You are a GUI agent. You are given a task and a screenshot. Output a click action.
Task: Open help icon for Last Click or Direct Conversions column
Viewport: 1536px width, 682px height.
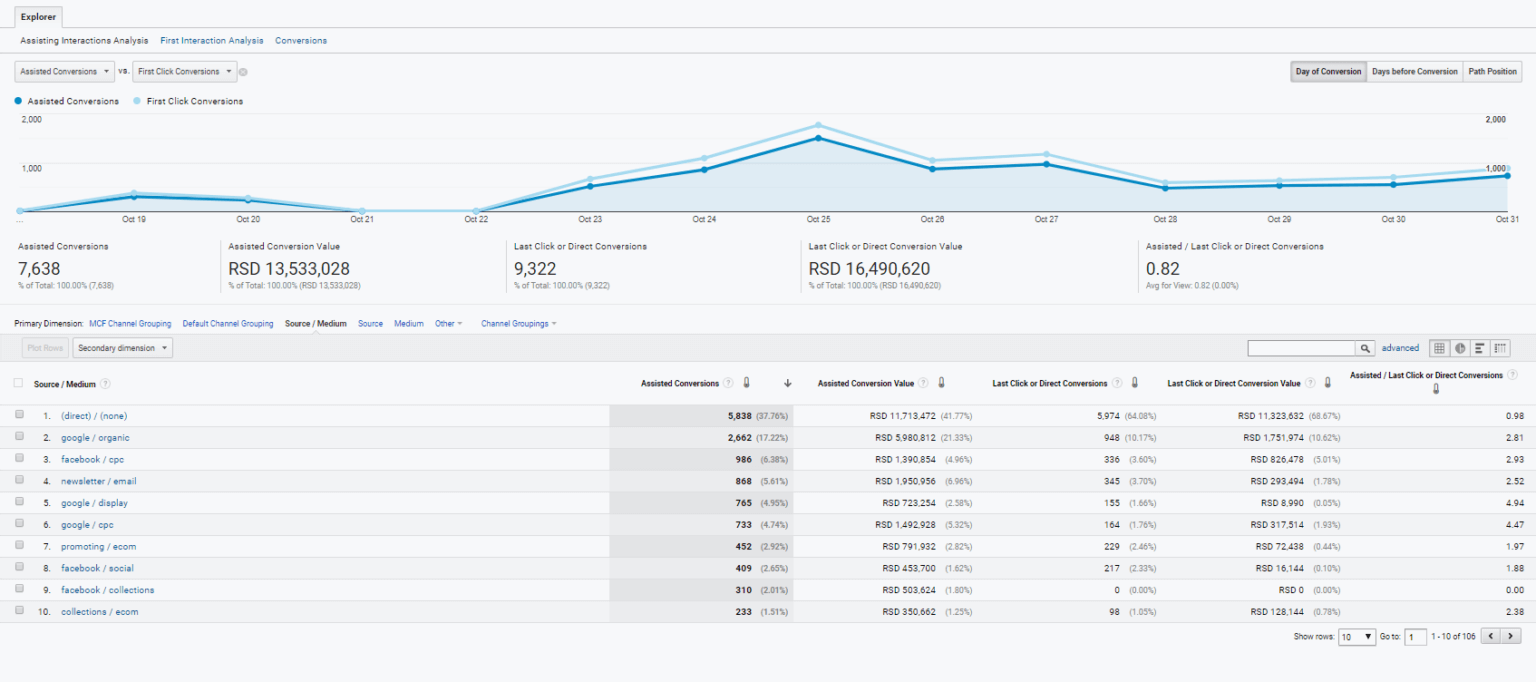[x=1116, y=383]
